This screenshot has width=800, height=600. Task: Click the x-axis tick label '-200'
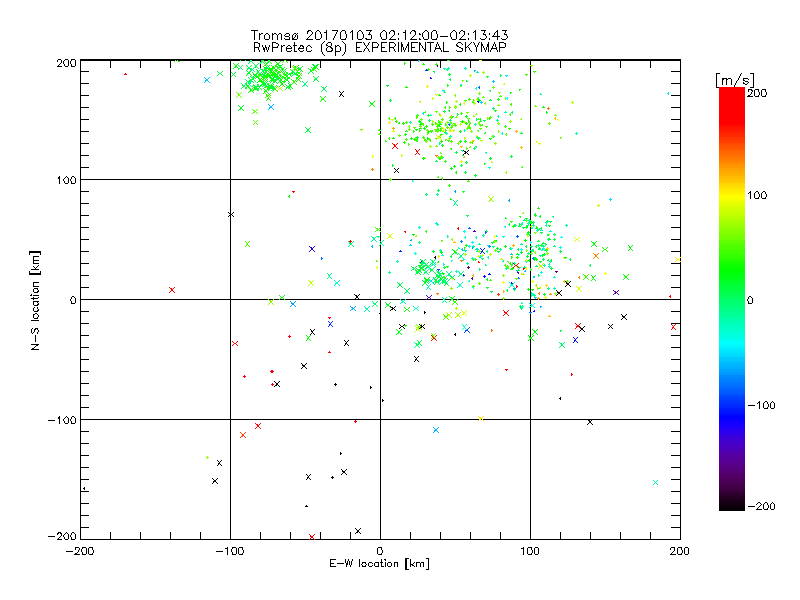tap(80, 551)
